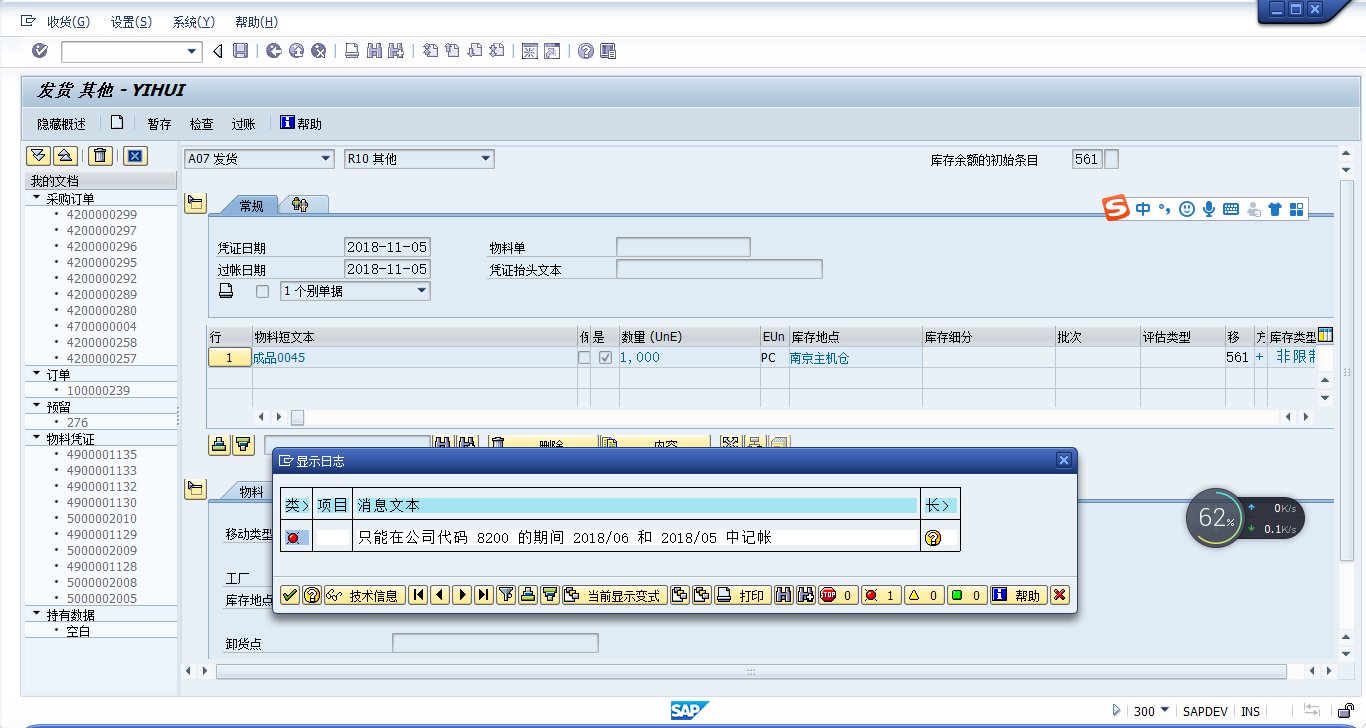Click the sort/filter icon below the item table
Screen dimensions: 1366x728
coord(243,444)
